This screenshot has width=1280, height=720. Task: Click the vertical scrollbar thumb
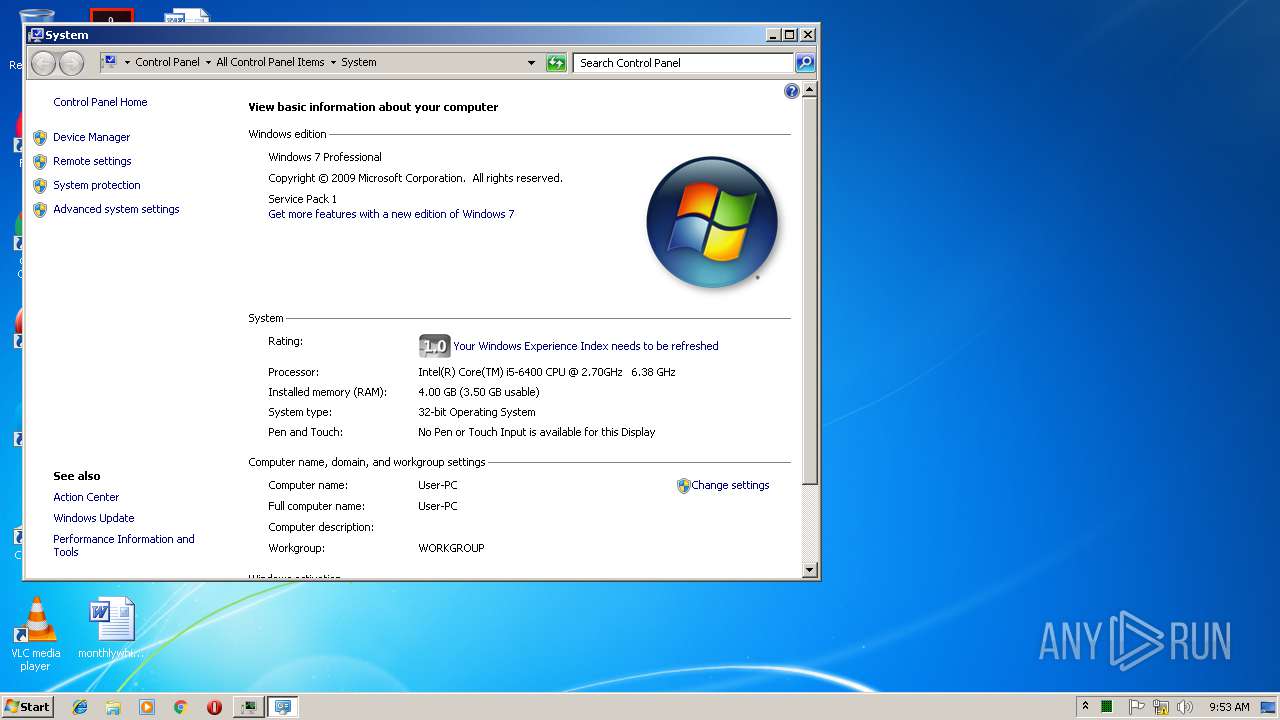click(x=810, y=291)
